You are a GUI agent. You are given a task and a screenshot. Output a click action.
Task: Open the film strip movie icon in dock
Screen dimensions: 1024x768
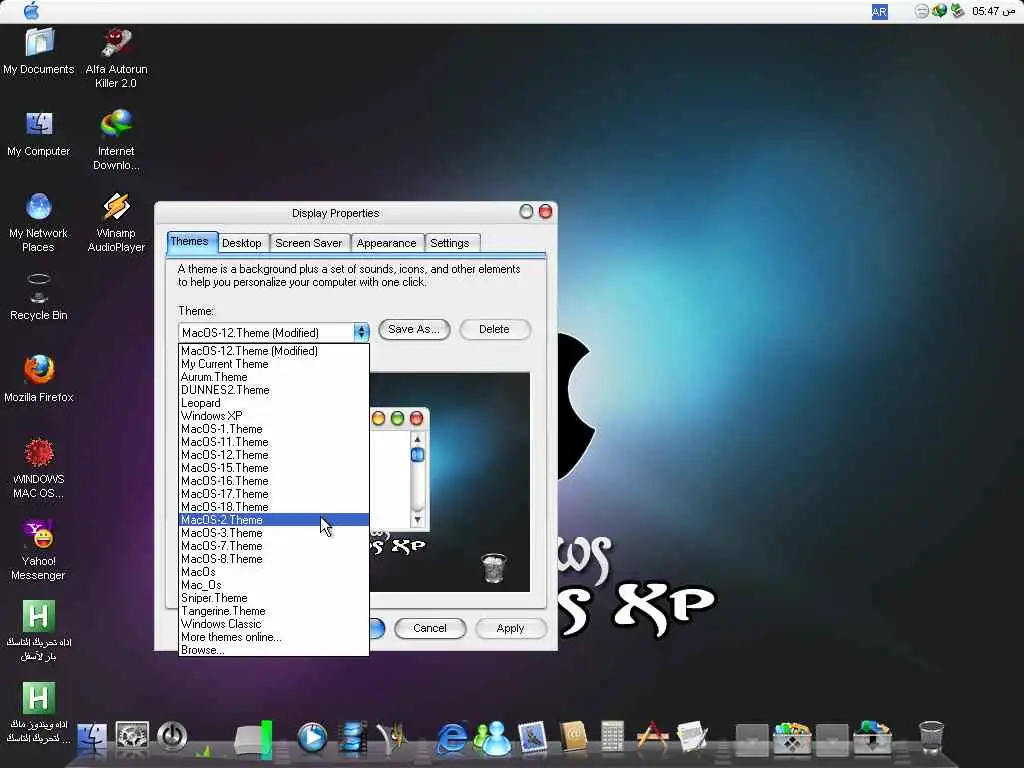click(x=353, y=738)
